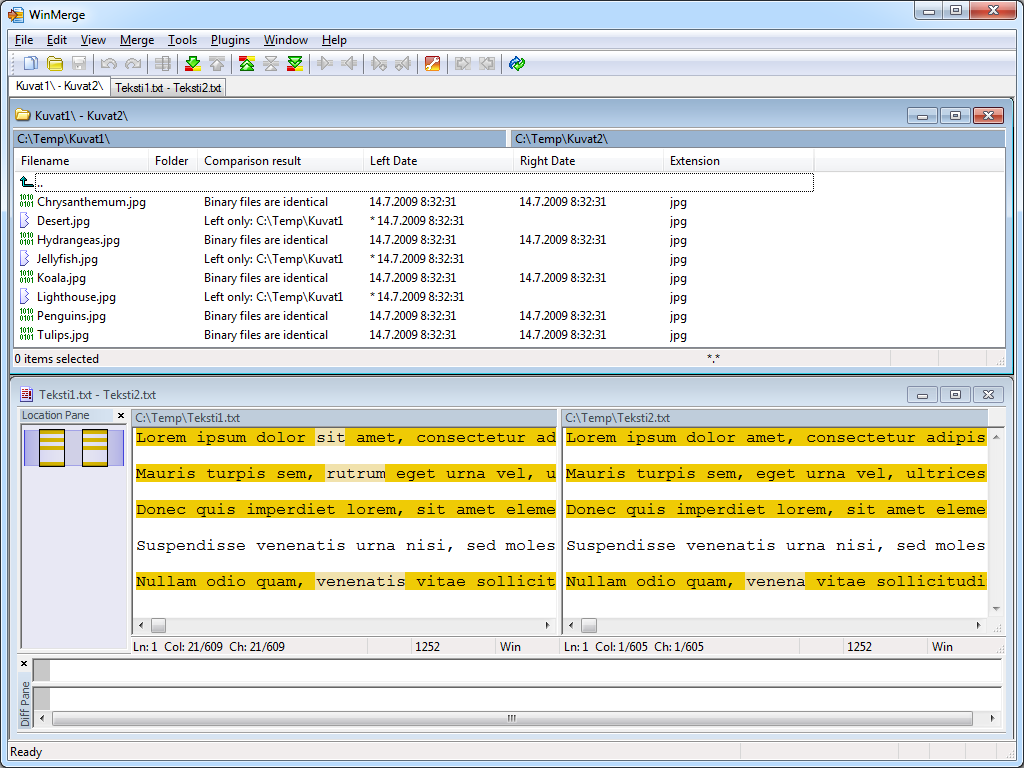1024x768 pixels.
Task: Close the Diff Pane with its X
Action: [24, 664]
